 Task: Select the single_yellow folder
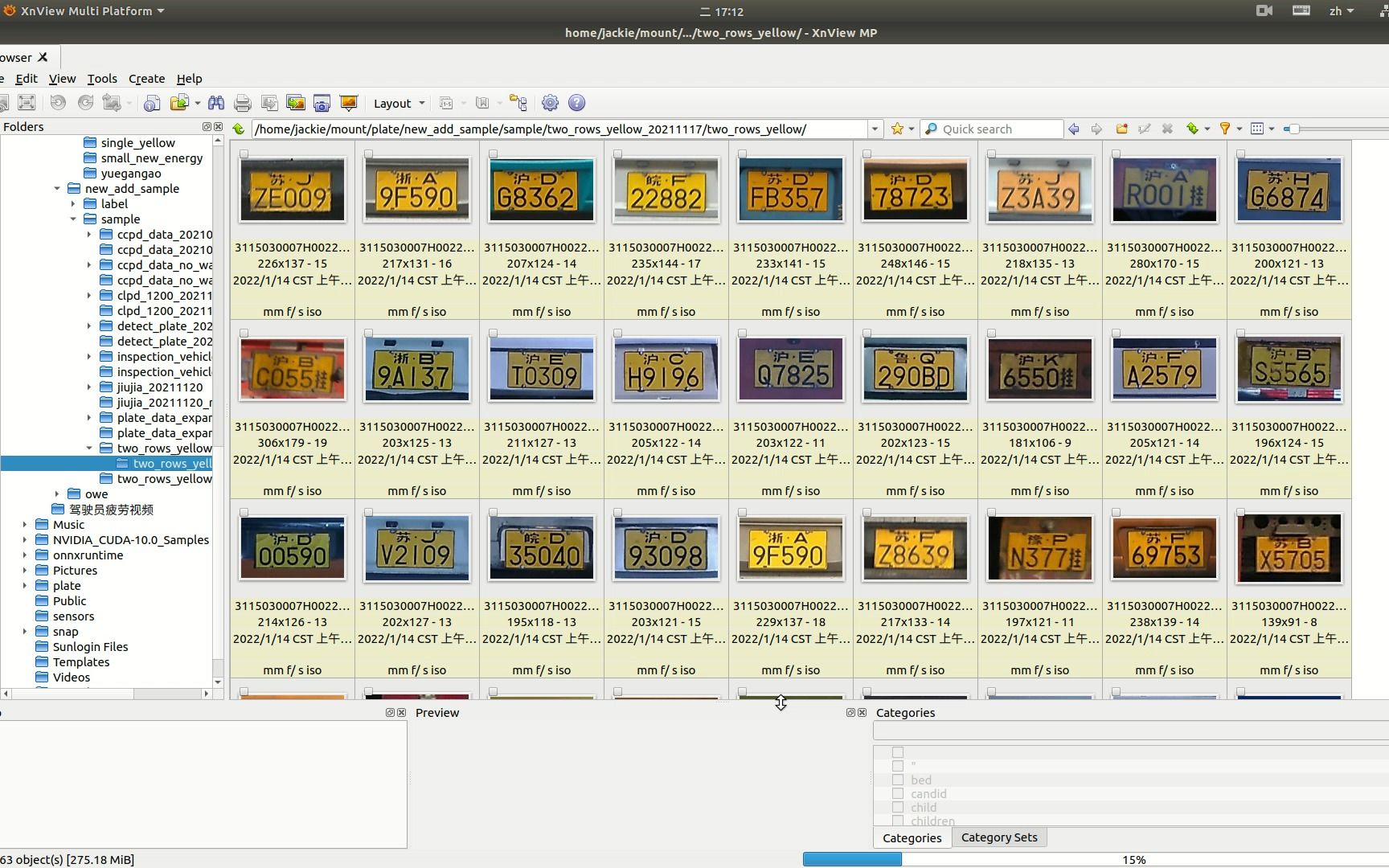coord(137,143)
